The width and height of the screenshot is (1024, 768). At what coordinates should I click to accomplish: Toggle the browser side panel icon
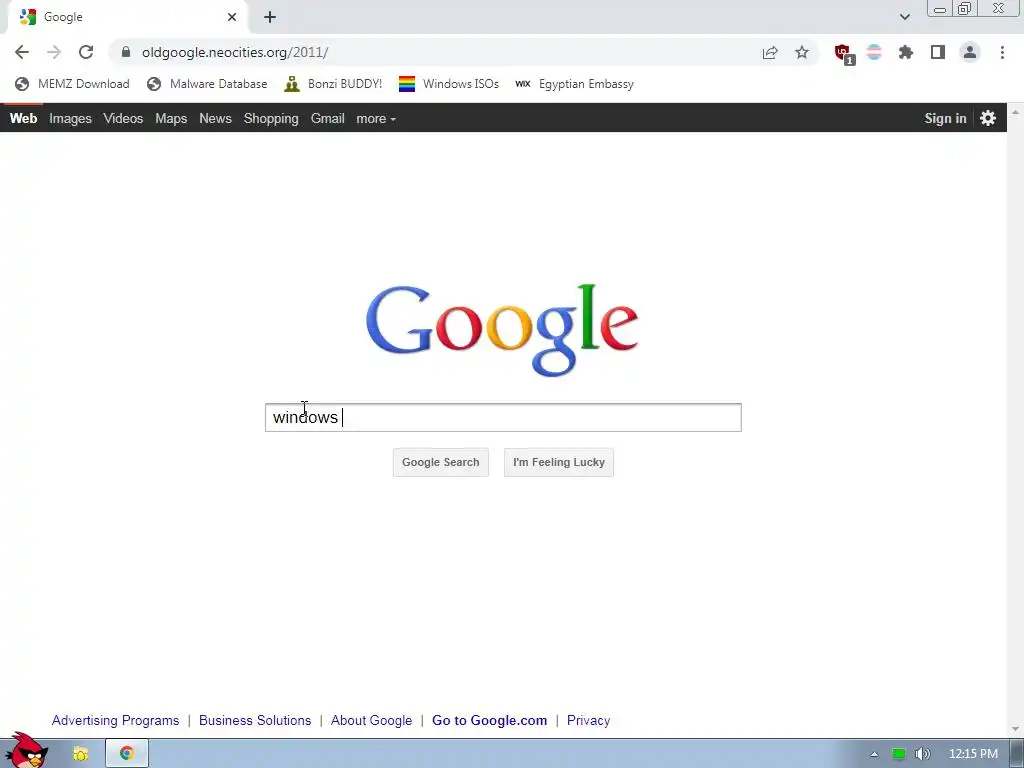pyautogui.click(x=938, y=52)
